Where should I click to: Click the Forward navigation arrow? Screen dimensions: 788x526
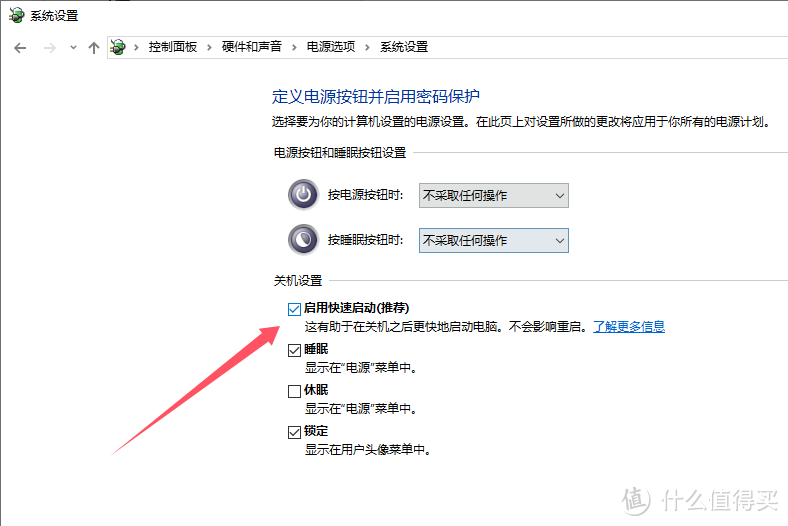(49, 48)
